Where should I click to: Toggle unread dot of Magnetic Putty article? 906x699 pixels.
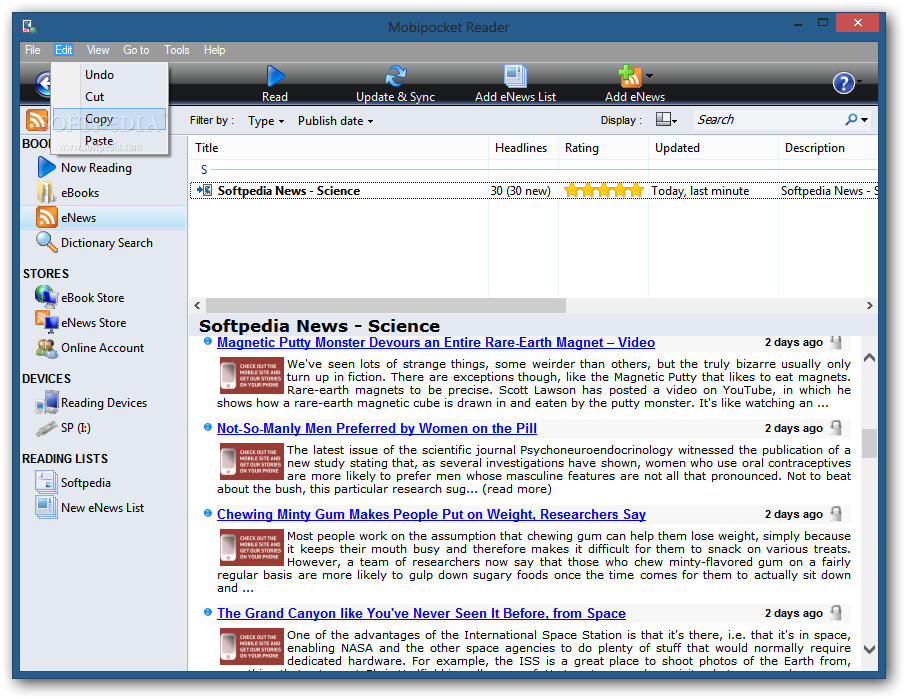point(207,341)
